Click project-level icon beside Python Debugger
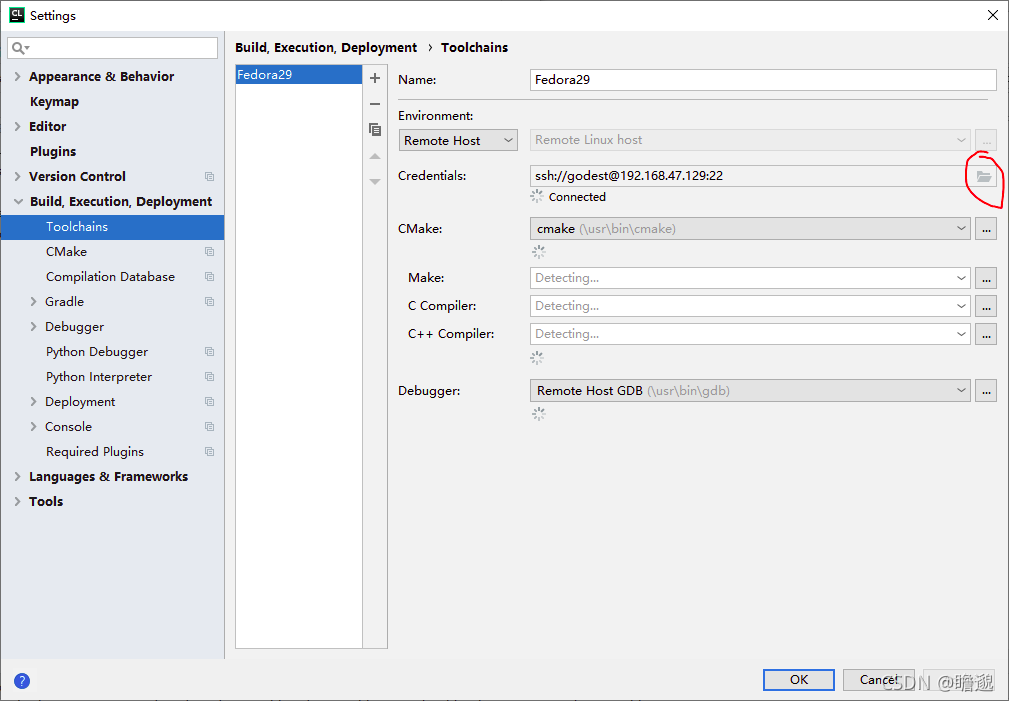The height and width of the screenshot is (701, 1009). point(209,351)
